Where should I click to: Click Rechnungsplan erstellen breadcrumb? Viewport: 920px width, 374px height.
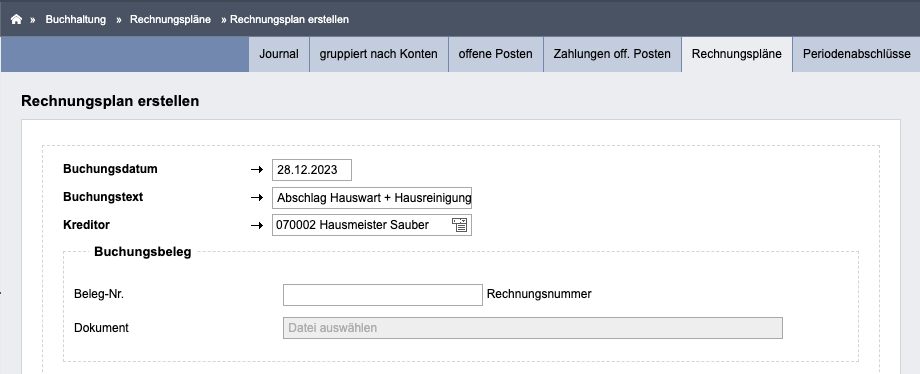pyautogui.click(x=289, y=19)
